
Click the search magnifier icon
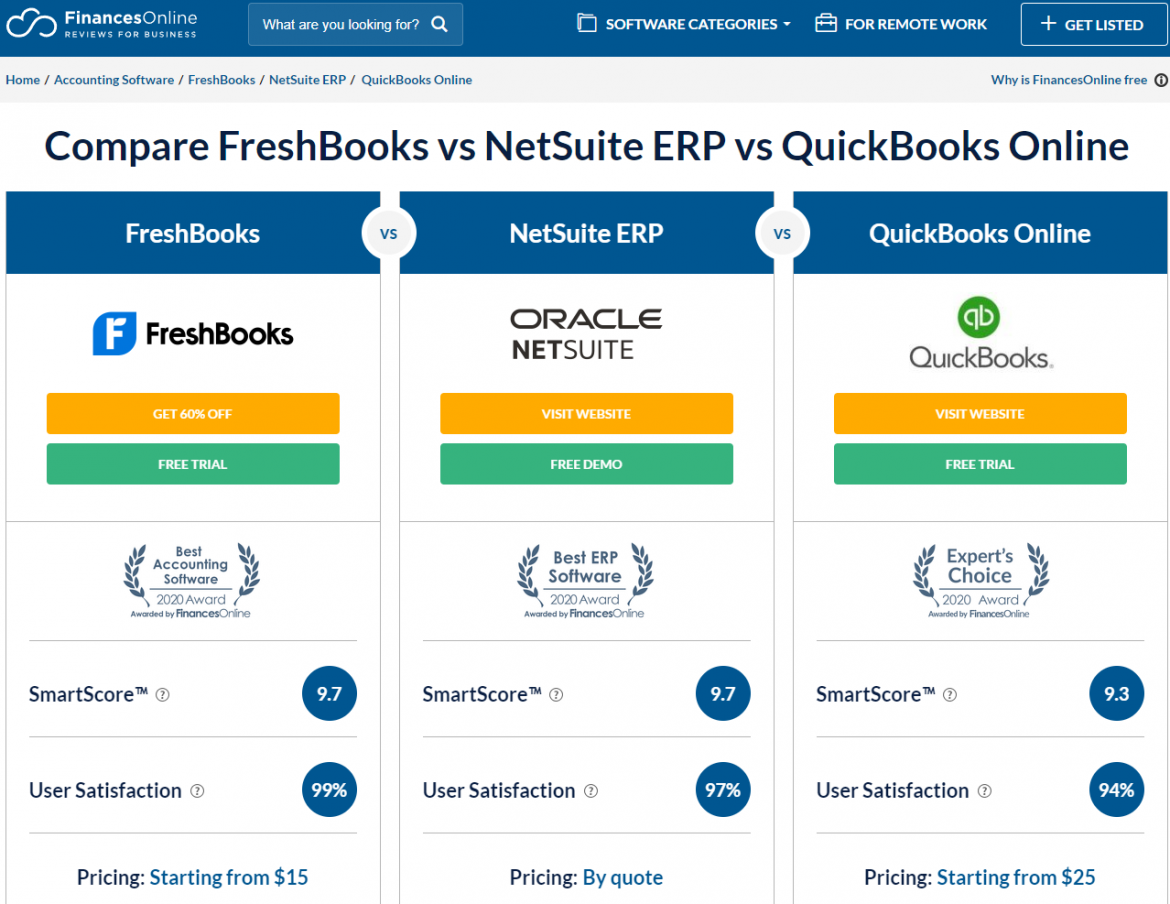(440, 23)
